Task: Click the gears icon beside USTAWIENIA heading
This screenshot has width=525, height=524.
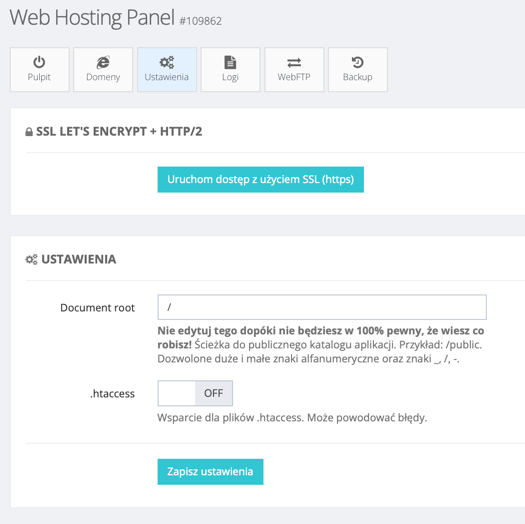Action: [x=31, y=259]
